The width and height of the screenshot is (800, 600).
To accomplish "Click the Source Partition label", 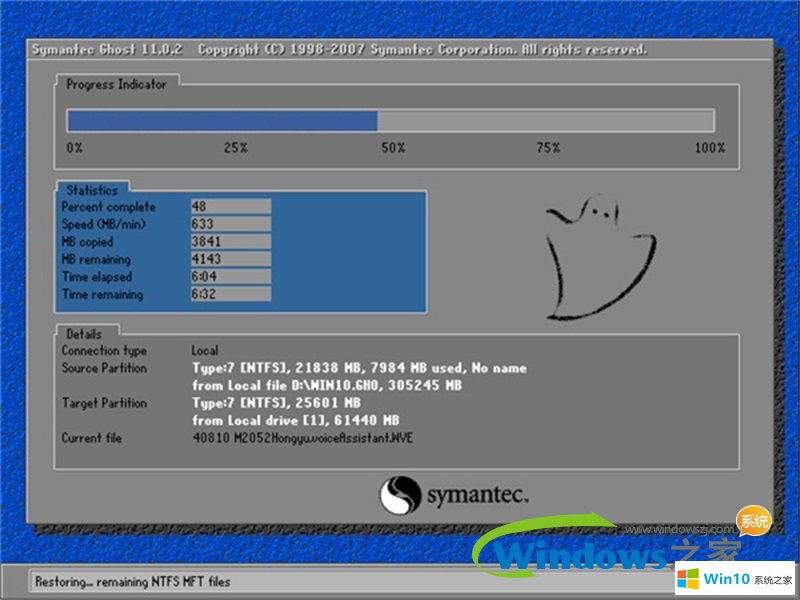I will point(104,368).
